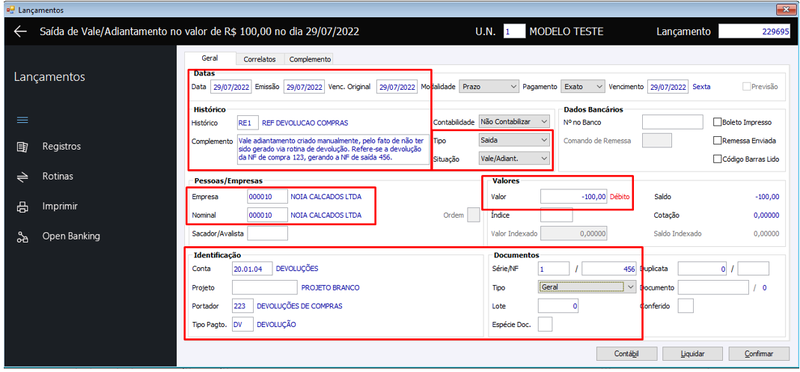800x372 pixels.
Task: Open Rotinas in the sidebar
Action: point(58,177)
